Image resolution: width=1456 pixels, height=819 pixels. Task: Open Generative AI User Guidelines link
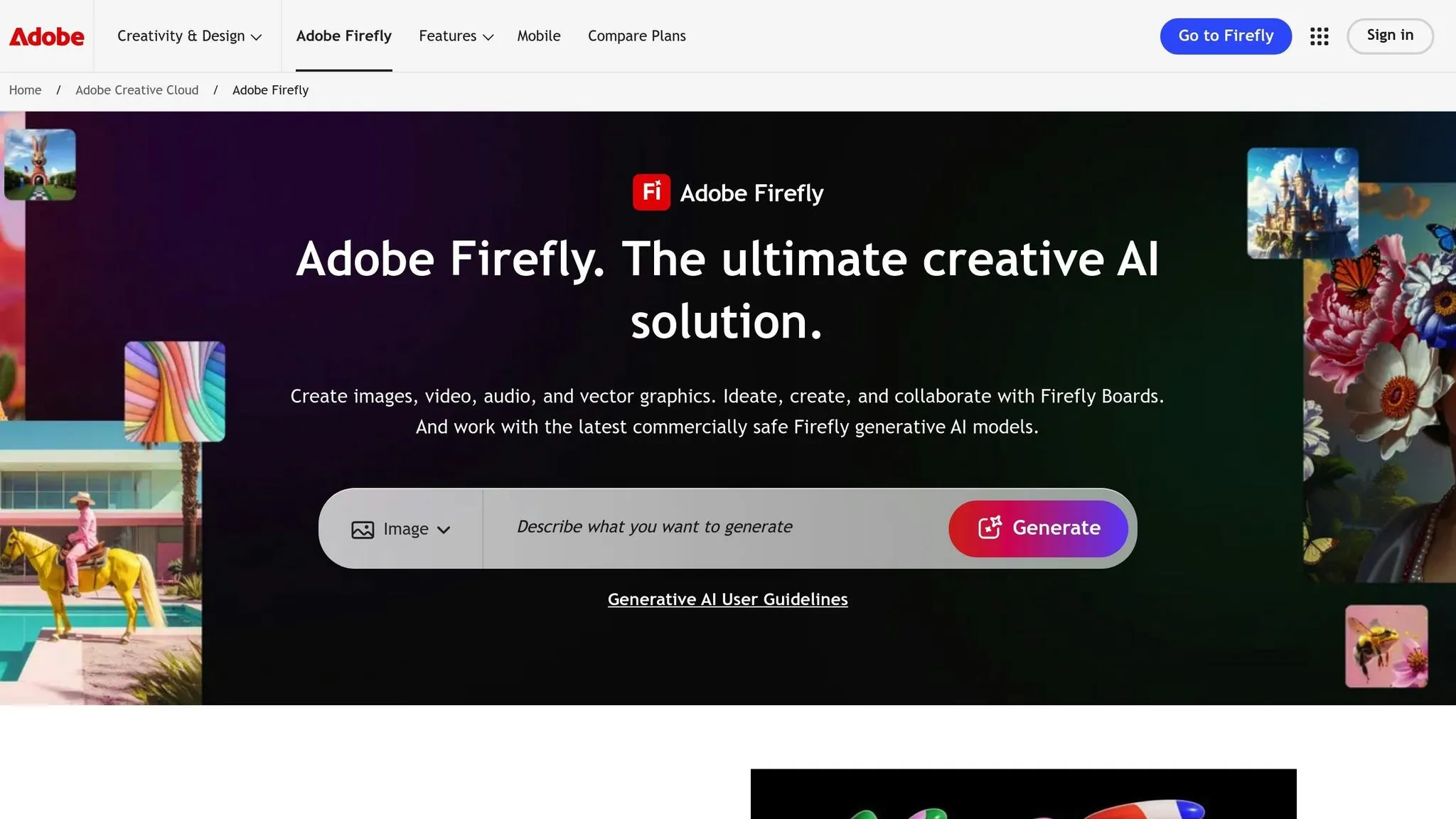pos(727,599)
